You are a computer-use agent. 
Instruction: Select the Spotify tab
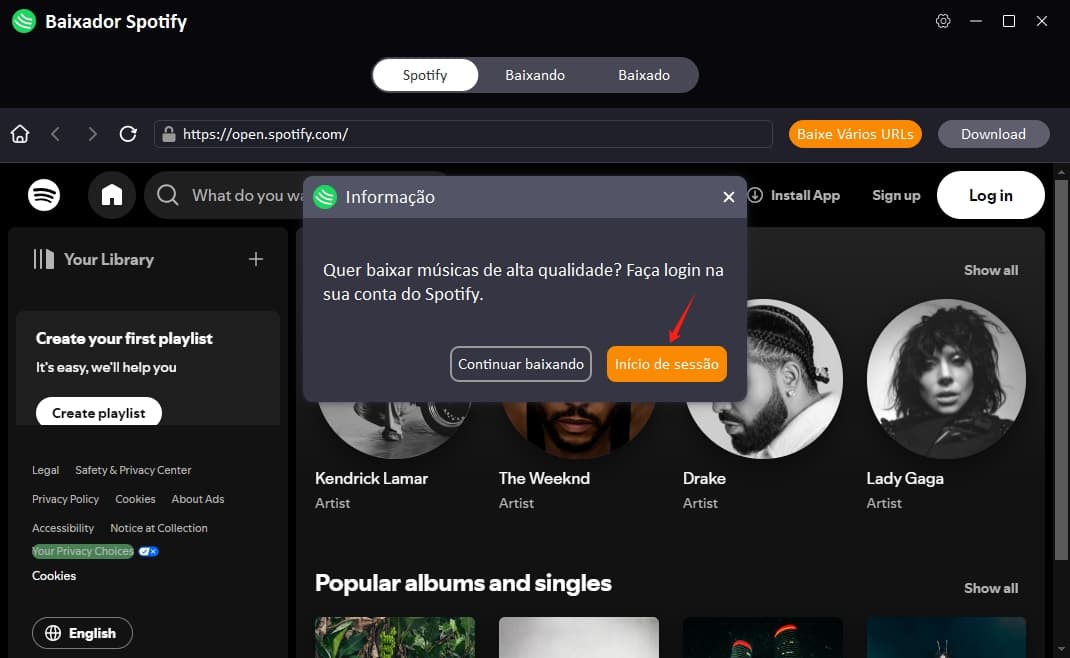click(x=425, y=75)
